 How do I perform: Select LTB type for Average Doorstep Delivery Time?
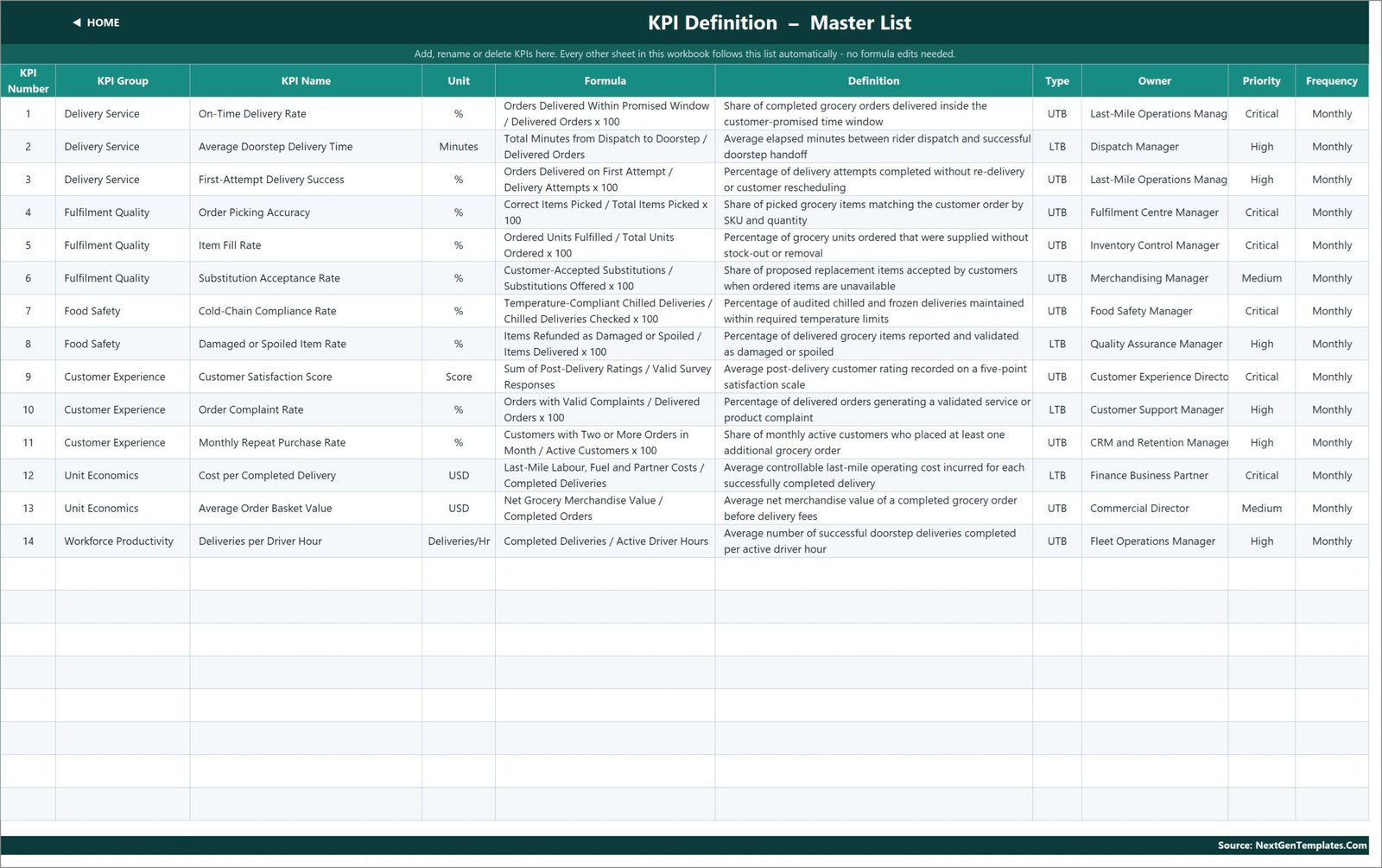[1056, 147]
